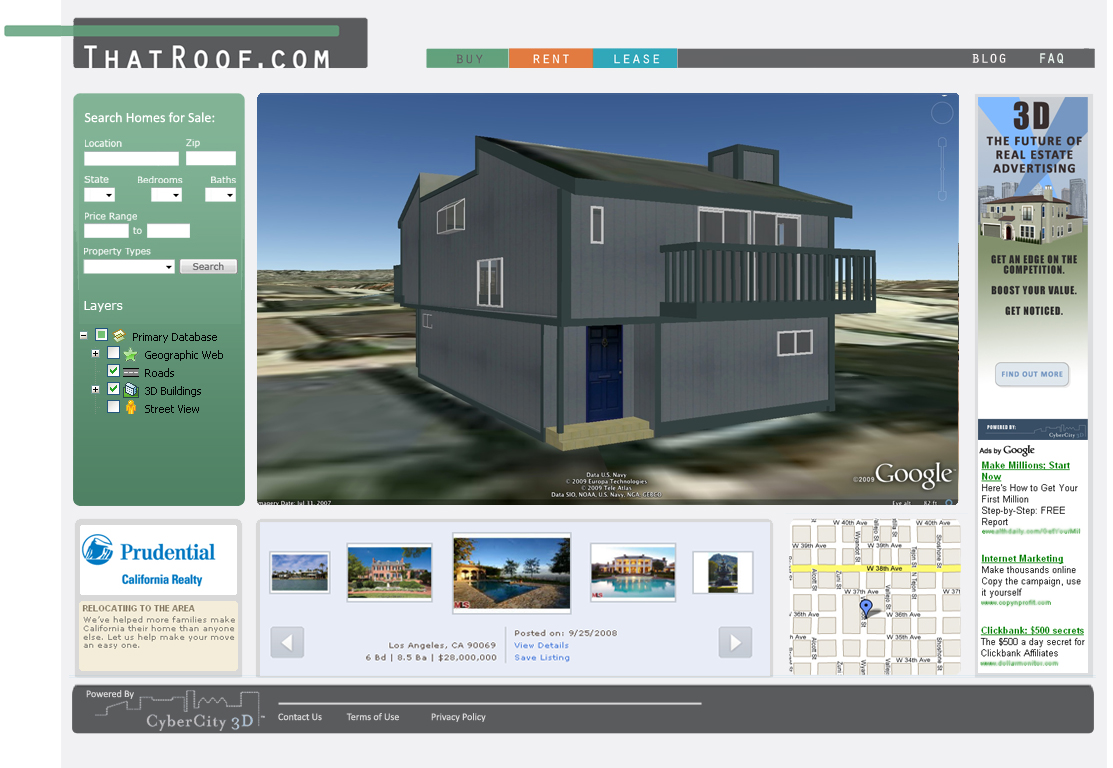Select the center pool villa thumbnail
Screen dimensions: 1113x768
click(512, 574)
